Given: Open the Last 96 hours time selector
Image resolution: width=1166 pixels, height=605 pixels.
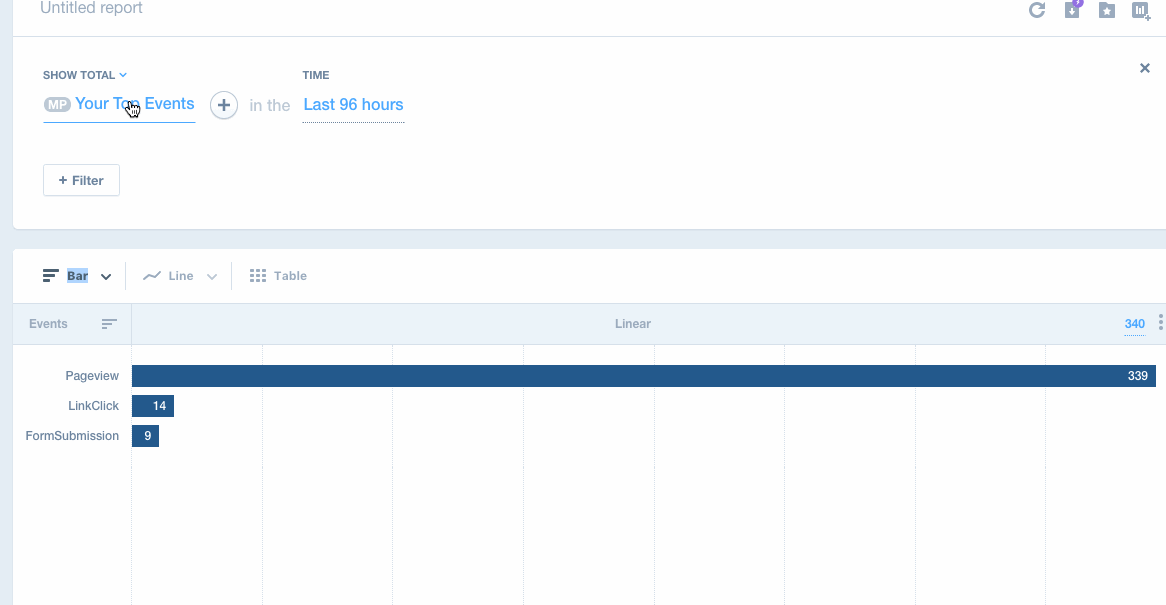Looking at the screenshot, I should 353,105.
